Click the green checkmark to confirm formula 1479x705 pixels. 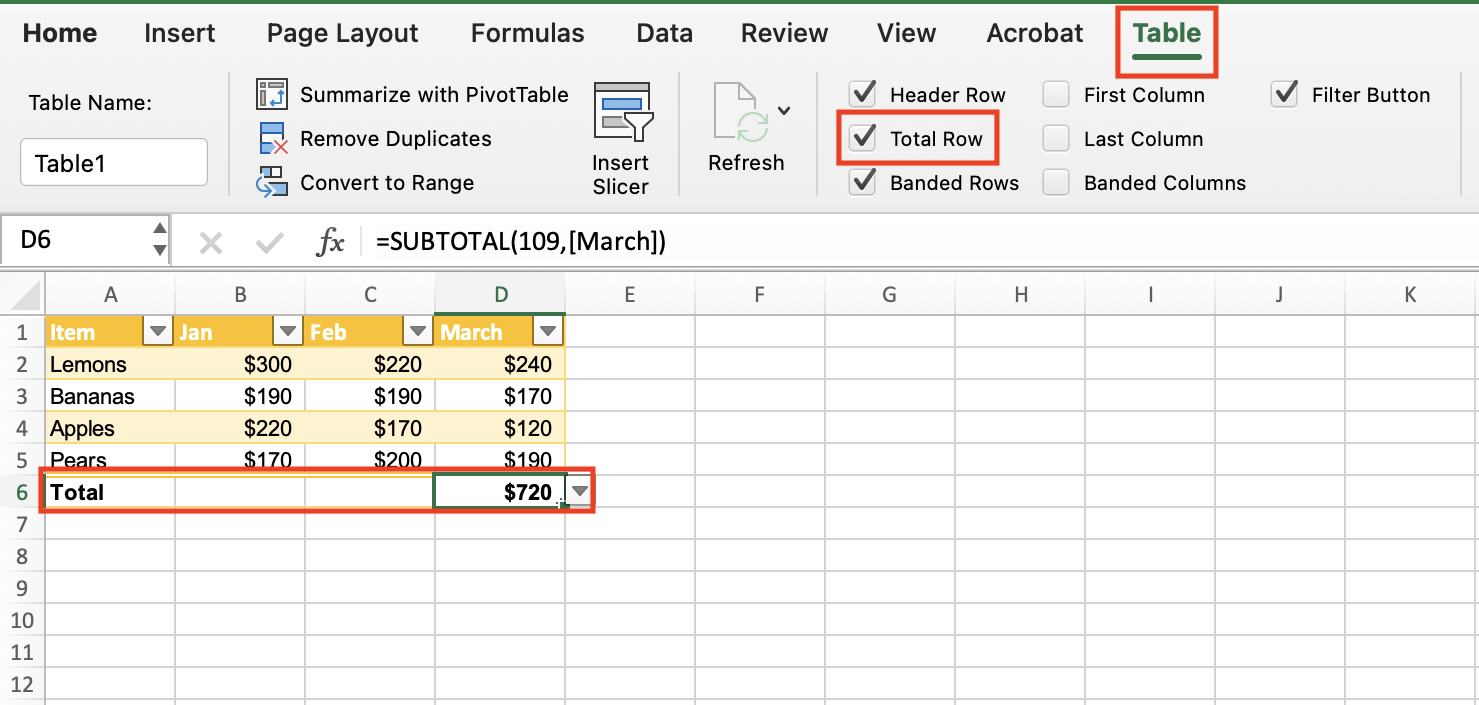point(268,240)
